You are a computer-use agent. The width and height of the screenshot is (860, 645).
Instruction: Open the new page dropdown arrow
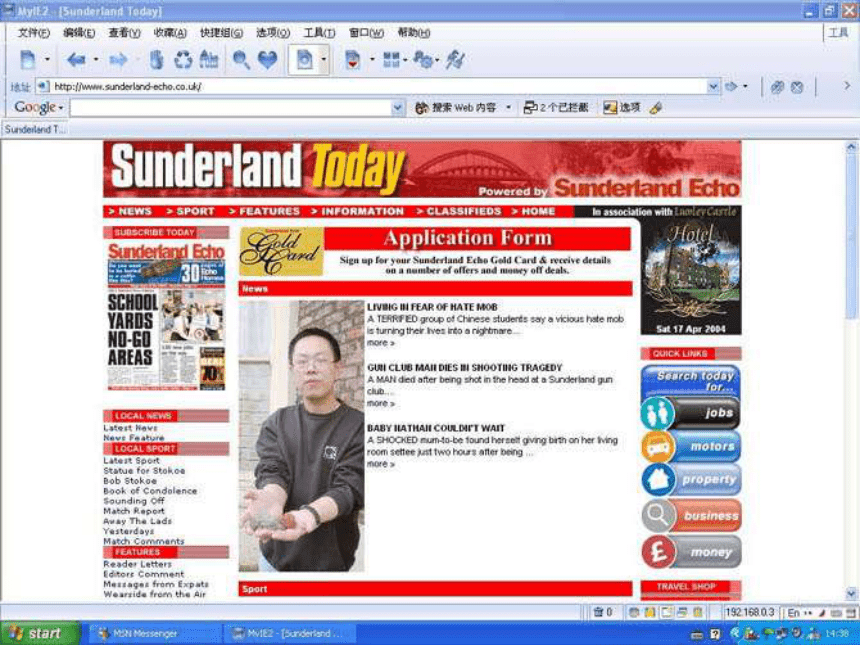pyautogui.click(x=47, y=59)
